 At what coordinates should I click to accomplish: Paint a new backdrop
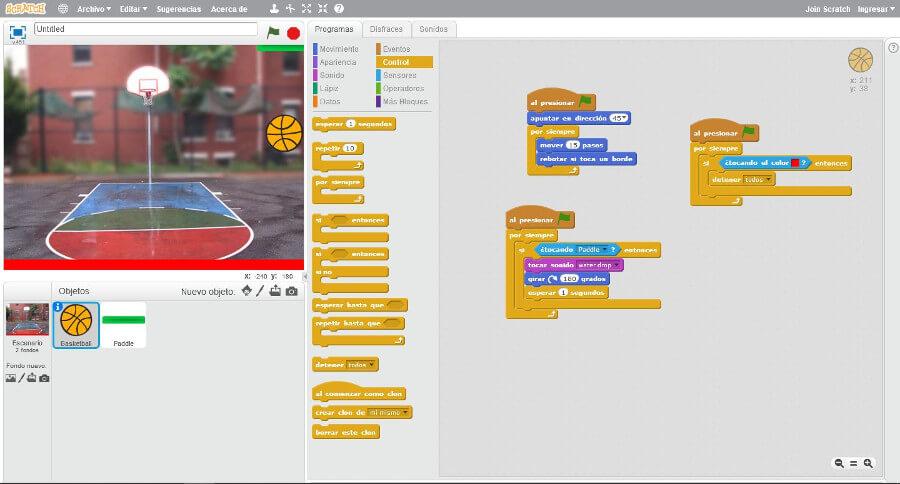[22, 378]
